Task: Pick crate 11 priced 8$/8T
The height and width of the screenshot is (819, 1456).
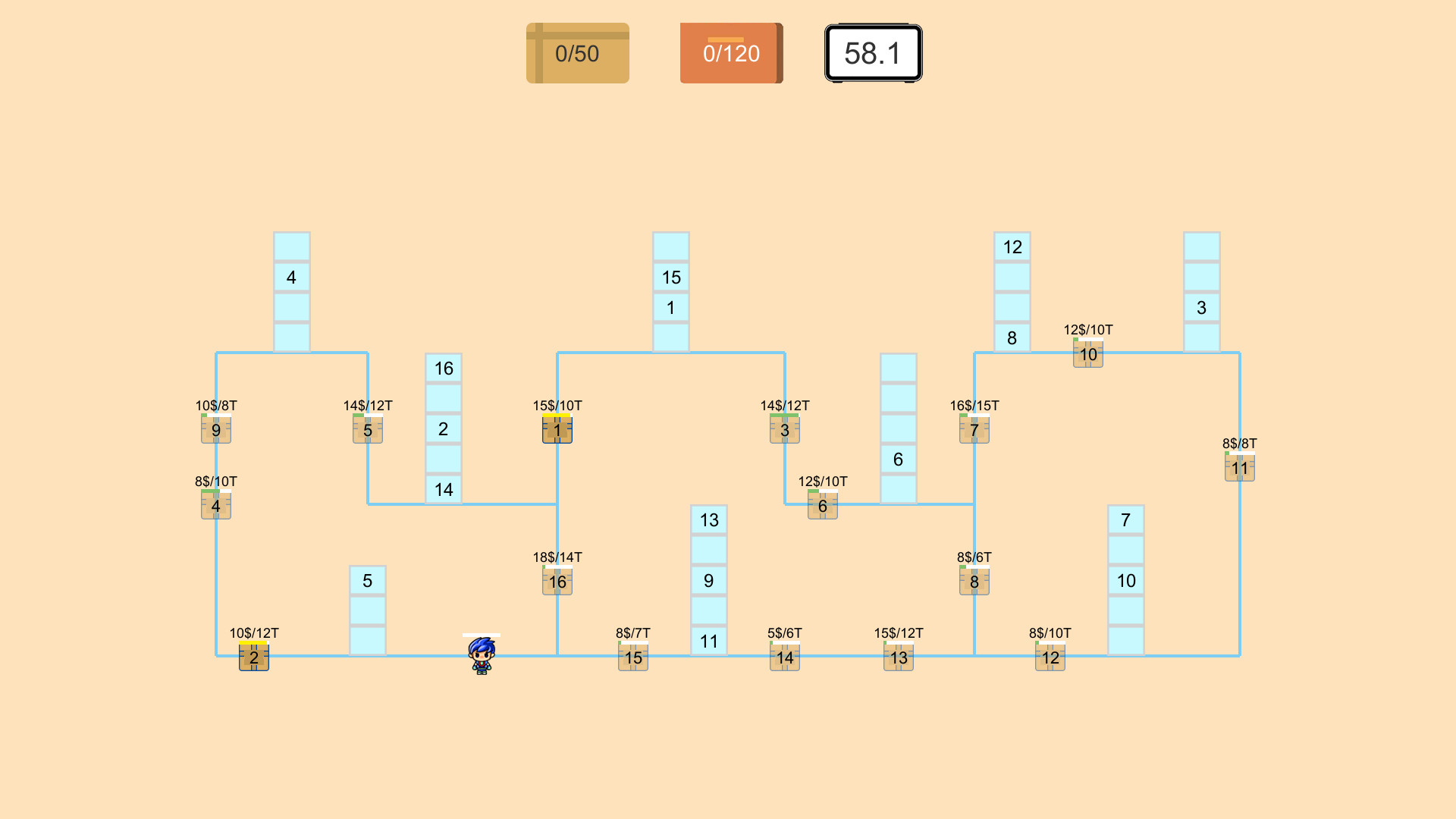Action: [1239, 468]
